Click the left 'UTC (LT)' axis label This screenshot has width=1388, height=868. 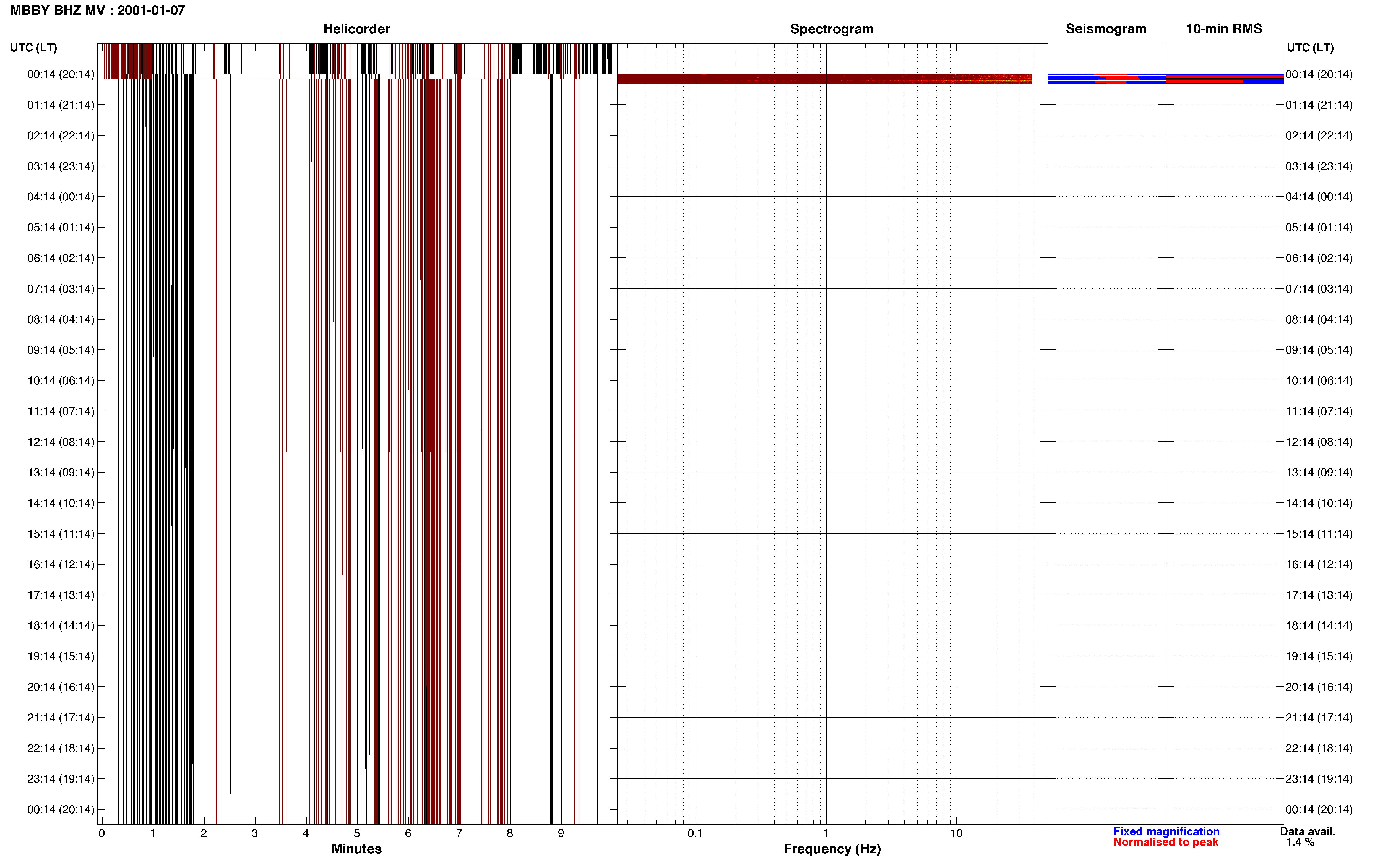coord(34,48)
